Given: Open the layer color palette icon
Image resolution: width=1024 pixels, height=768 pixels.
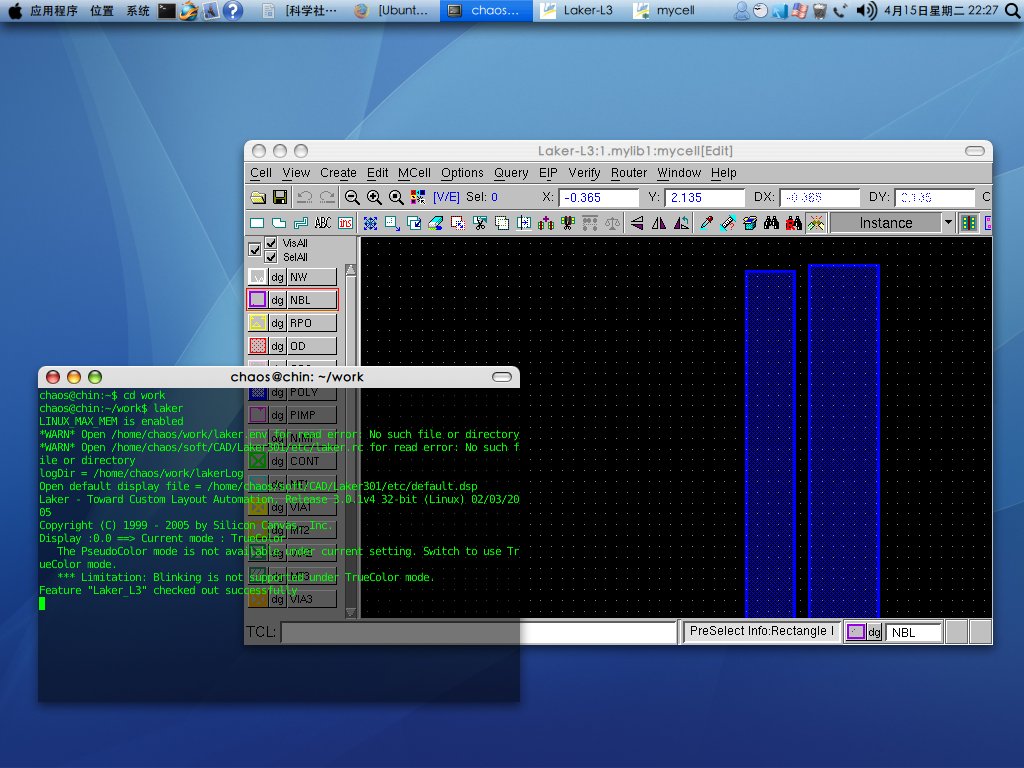Looking at the screenshot, I should [x=418, y=197].
